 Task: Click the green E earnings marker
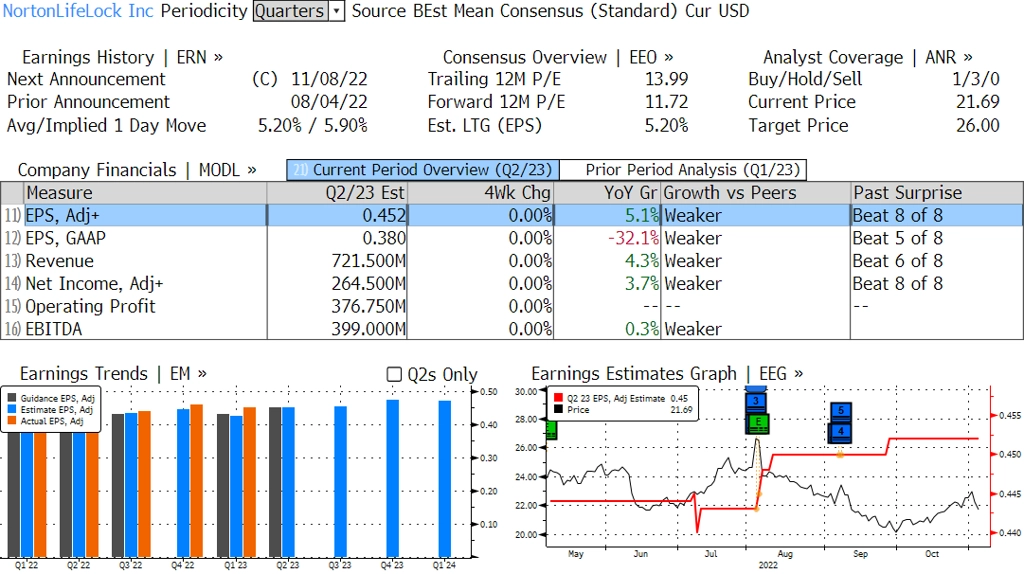coord(758,423)
